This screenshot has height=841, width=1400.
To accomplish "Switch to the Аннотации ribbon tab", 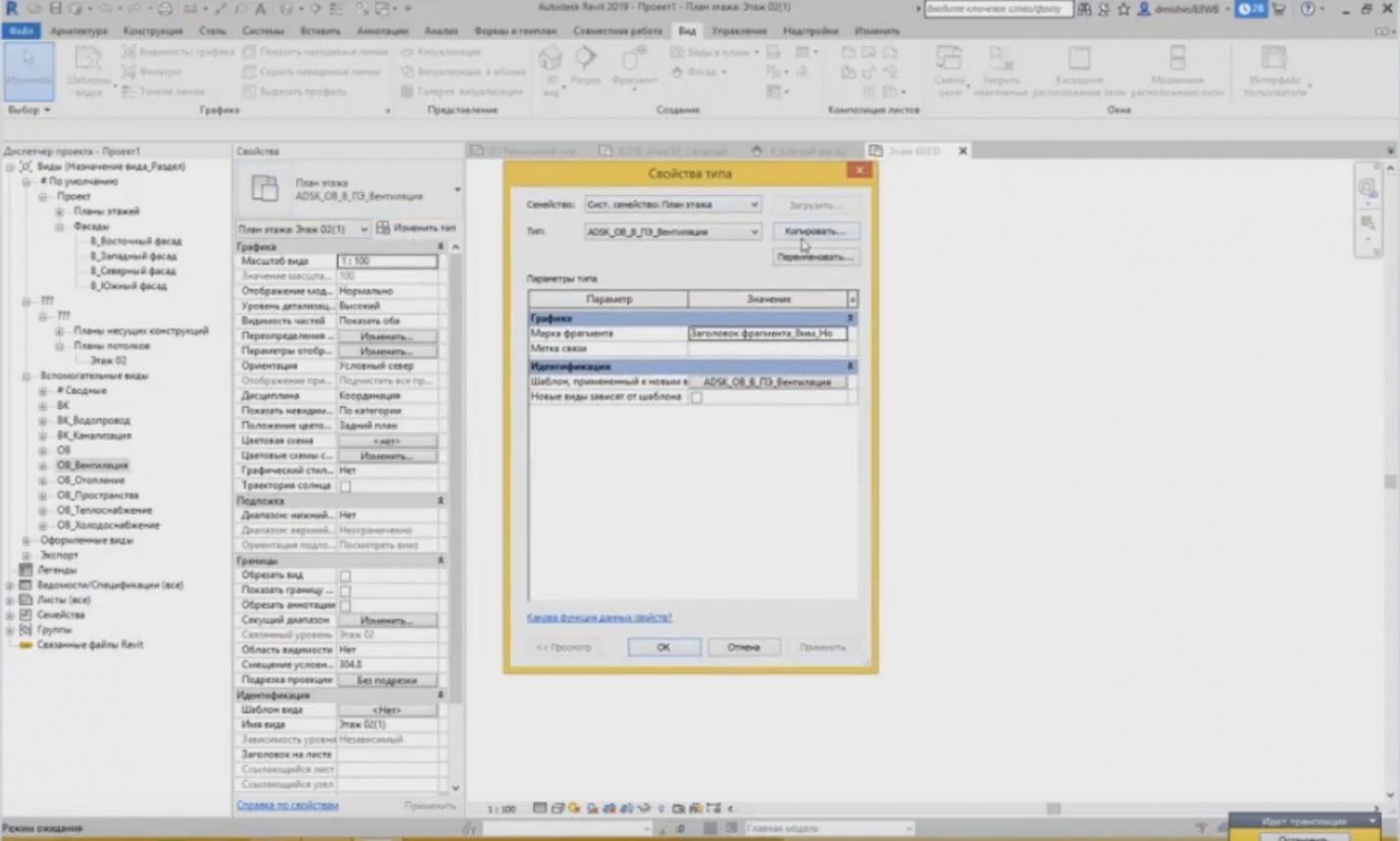I will 382,30.
